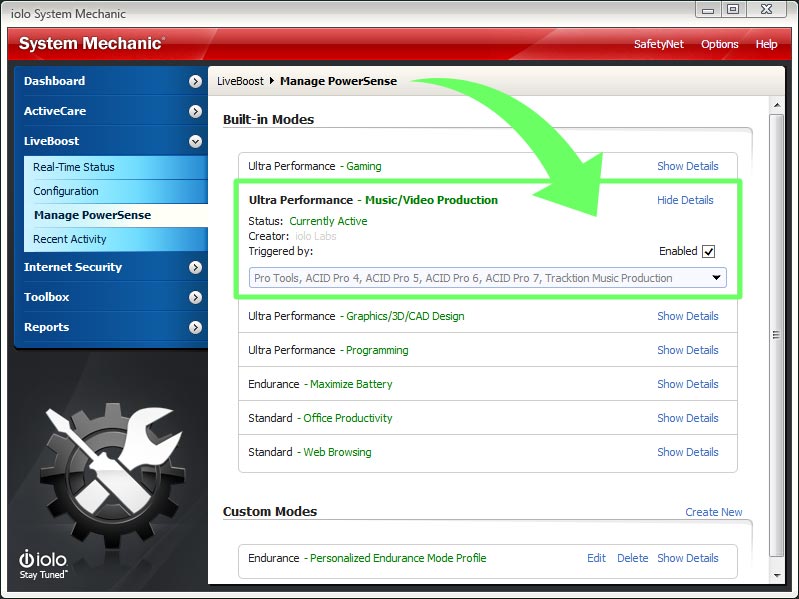Select Graphics/3D/CAD Design mode text
The height and width of the screenshot is (599, 799).
click(405, 316)
